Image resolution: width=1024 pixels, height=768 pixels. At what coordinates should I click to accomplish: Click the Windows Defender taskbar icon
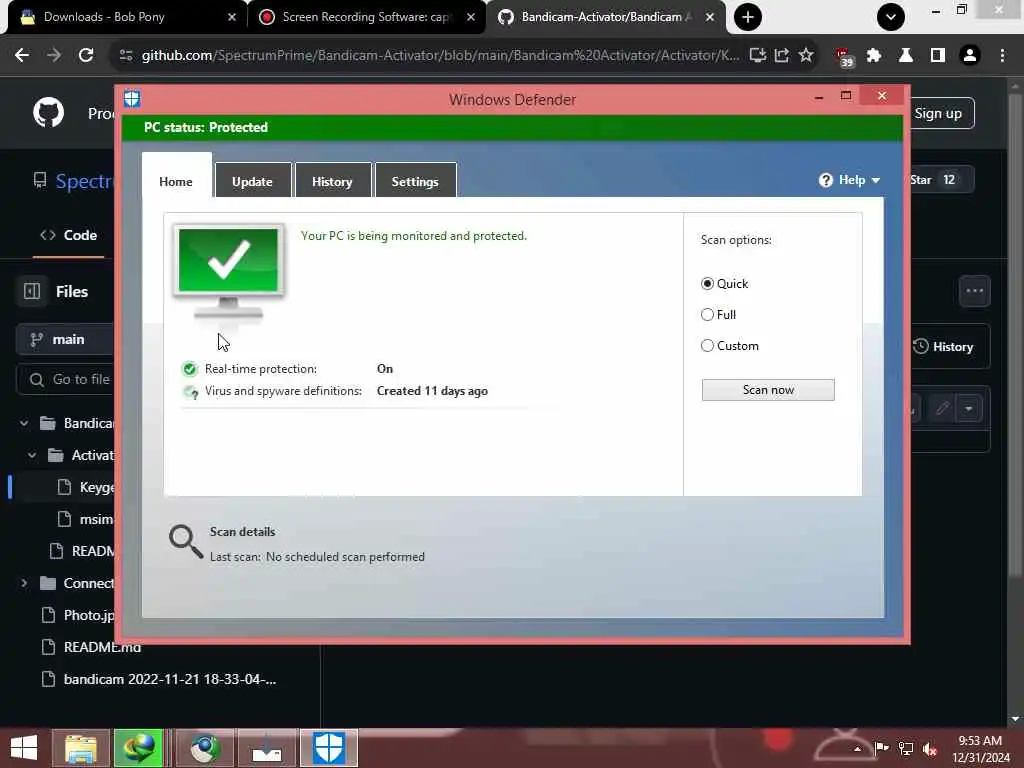(x=328, y=748)
